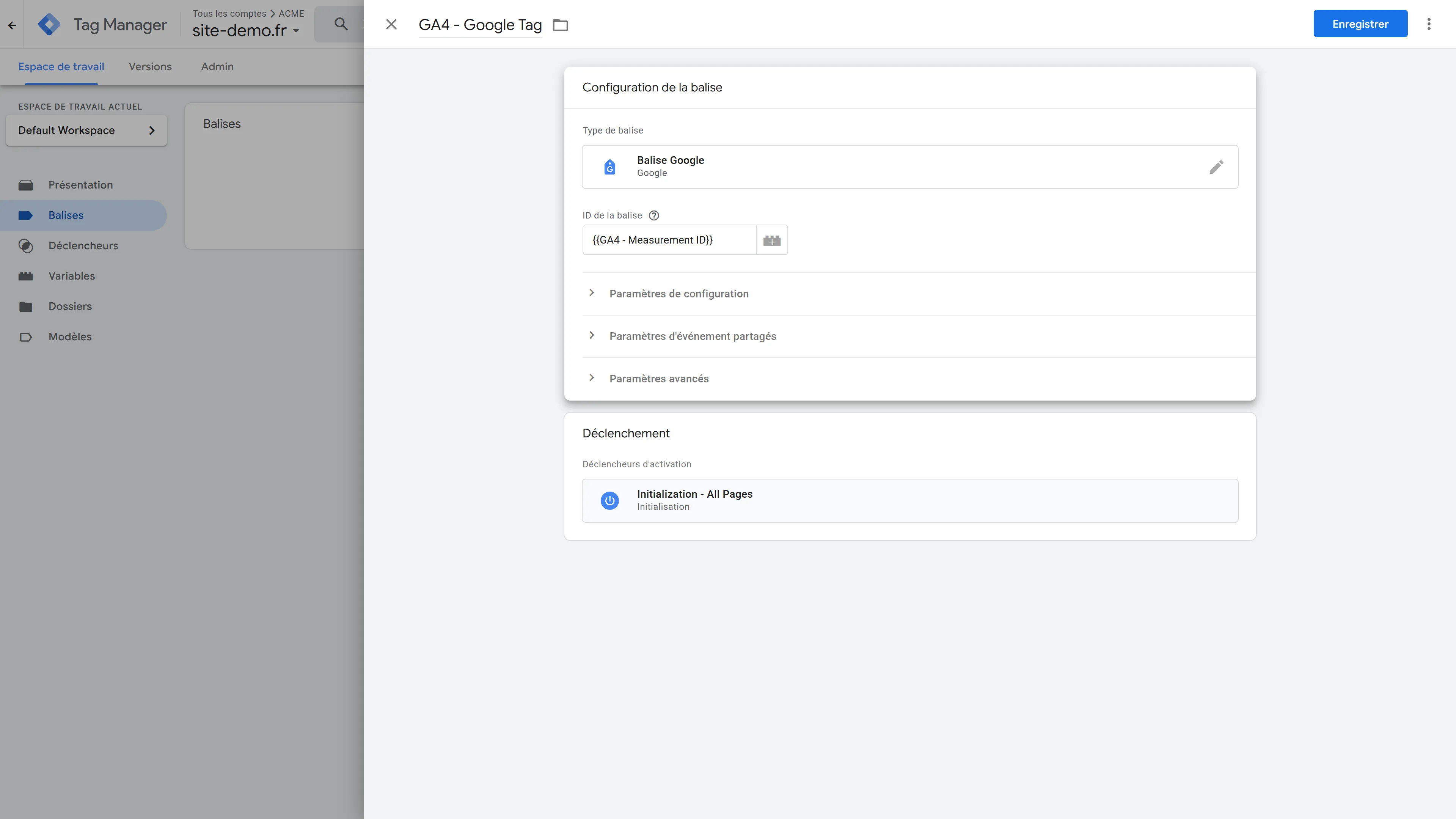Click the Configuration de la balise heading
1456x819 pixels.
pyautogui.click(x=652, y=88)
